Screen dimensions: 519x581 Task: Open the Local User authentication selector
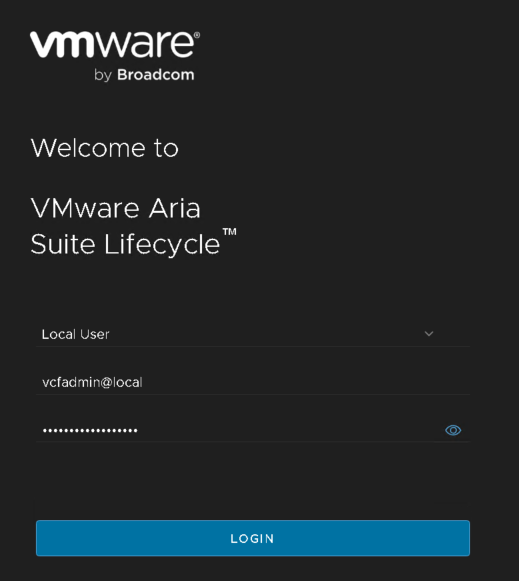(x=253, y=334)
